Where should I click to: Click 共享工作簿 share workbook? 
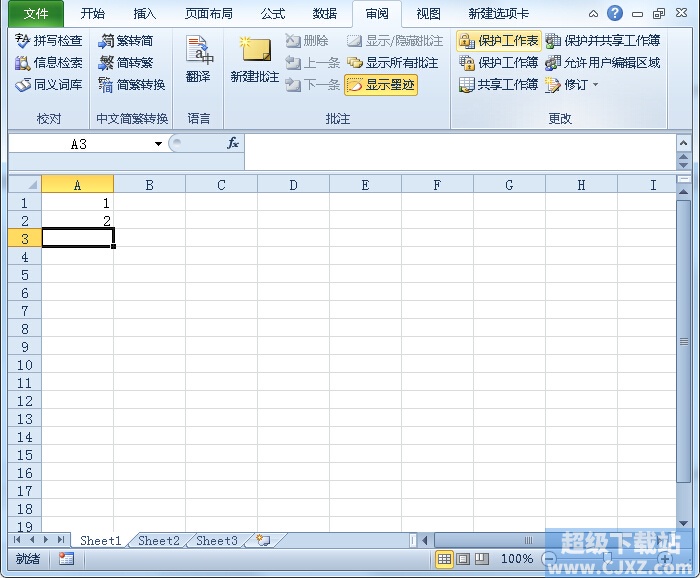coord(499,84)
